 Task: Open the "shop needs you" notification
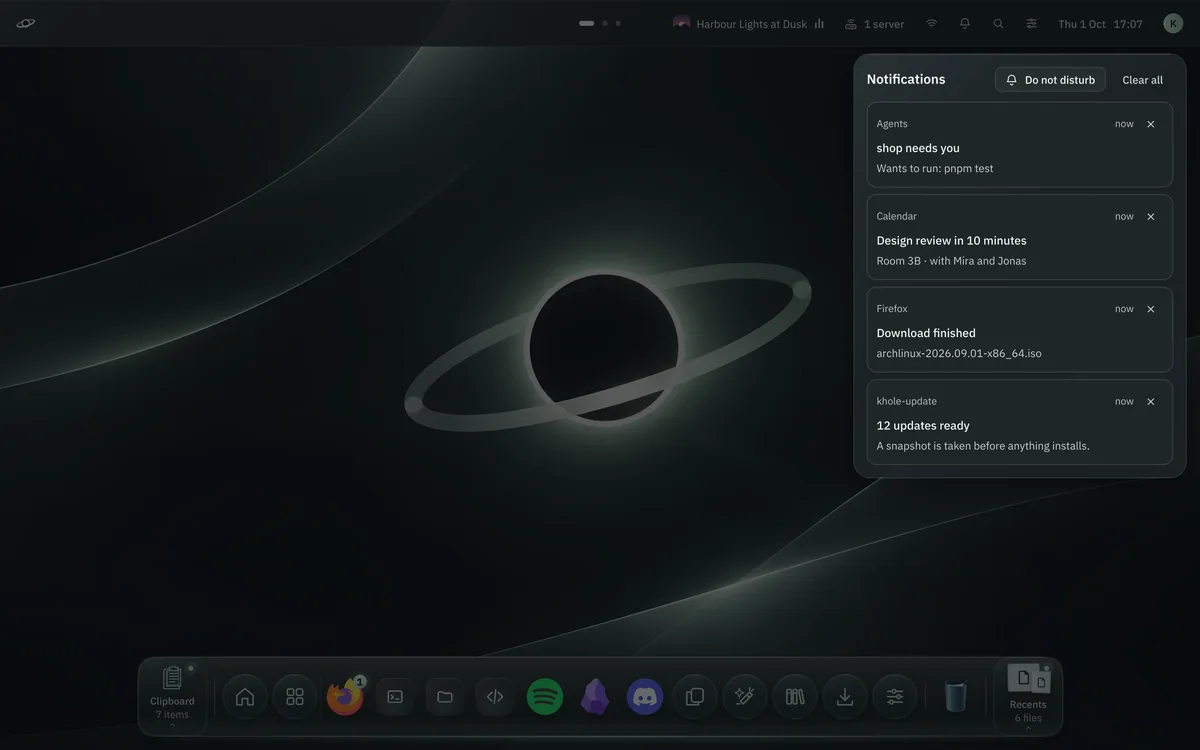pos(1020,145)
